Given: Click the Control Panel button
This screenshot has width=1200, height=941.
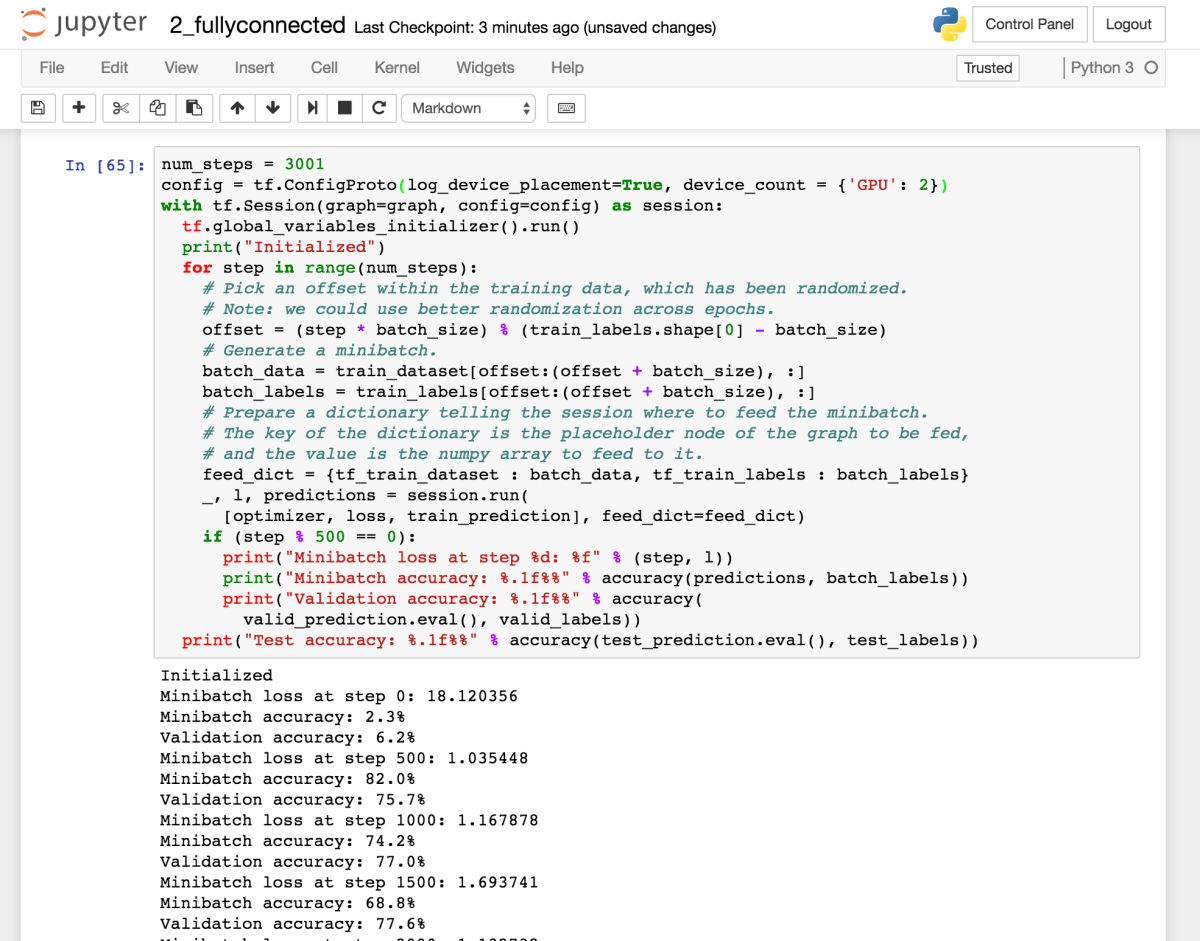Looking at the screenshot, I should (x=1029, y=24).
